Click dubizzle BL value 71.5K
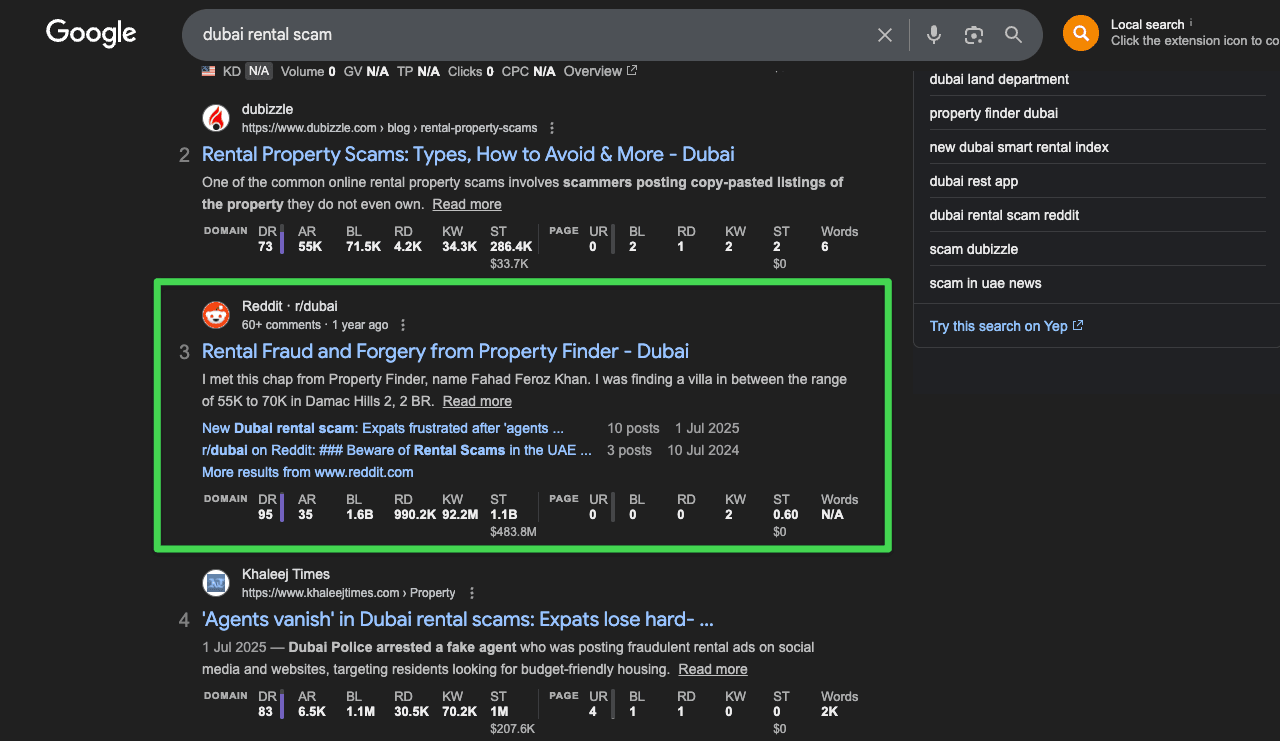The image size is (1280, 741). click(364, 247)
